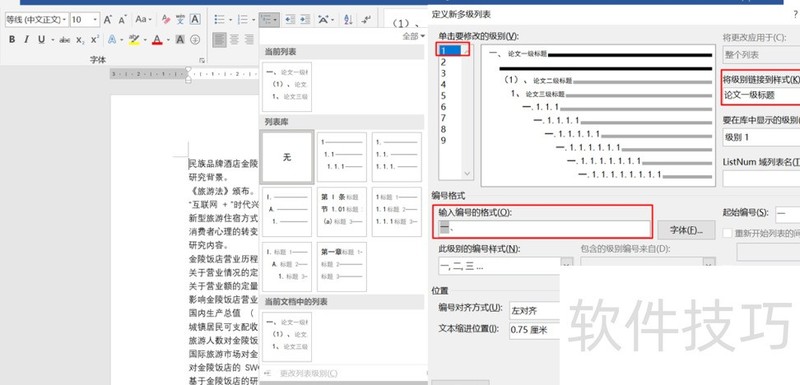Apply subscript formatting
The image size is (800, 385).
coord(80,39)
